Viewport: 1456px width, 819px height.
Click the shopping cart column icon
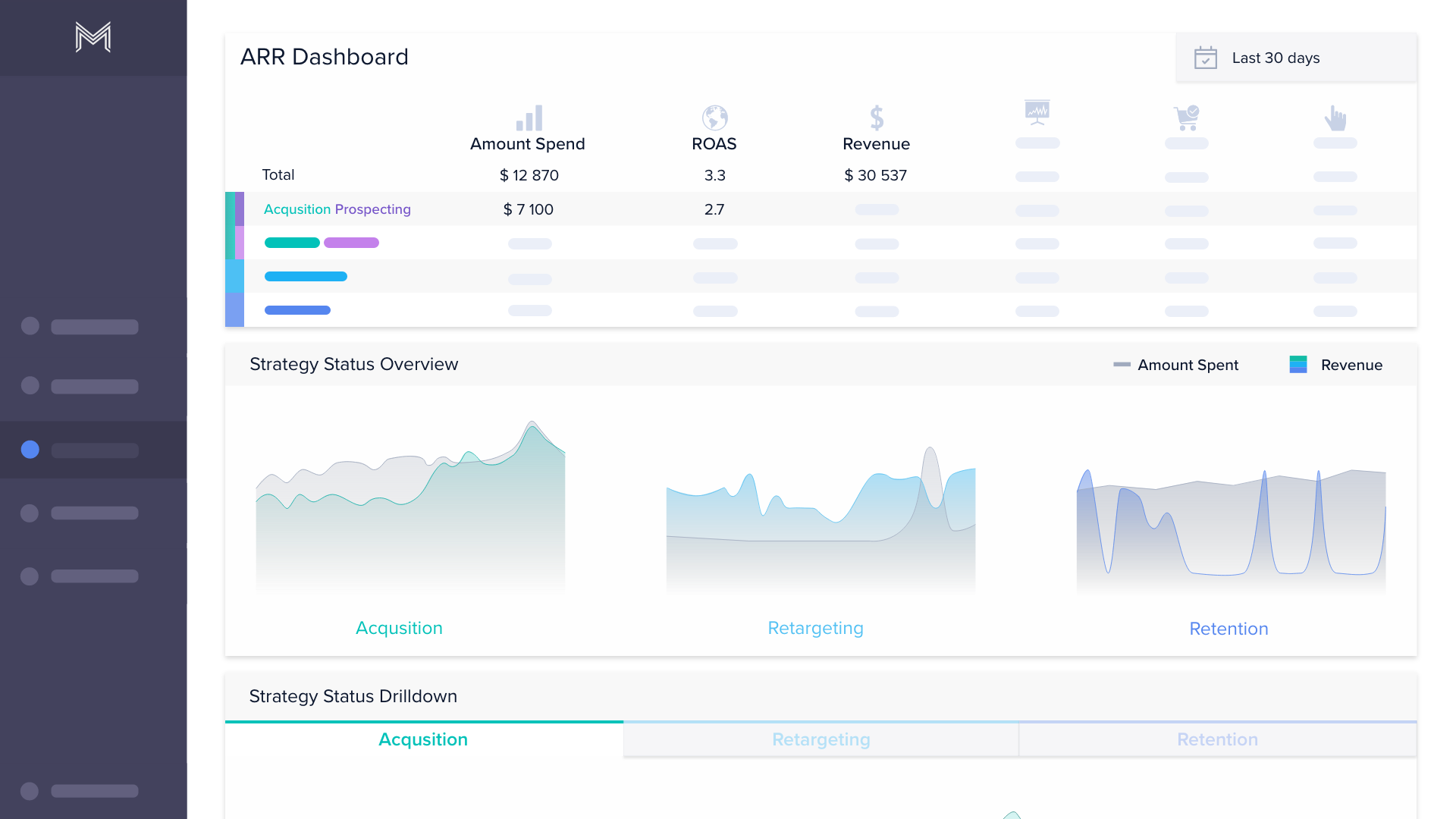pos(1186,118)
